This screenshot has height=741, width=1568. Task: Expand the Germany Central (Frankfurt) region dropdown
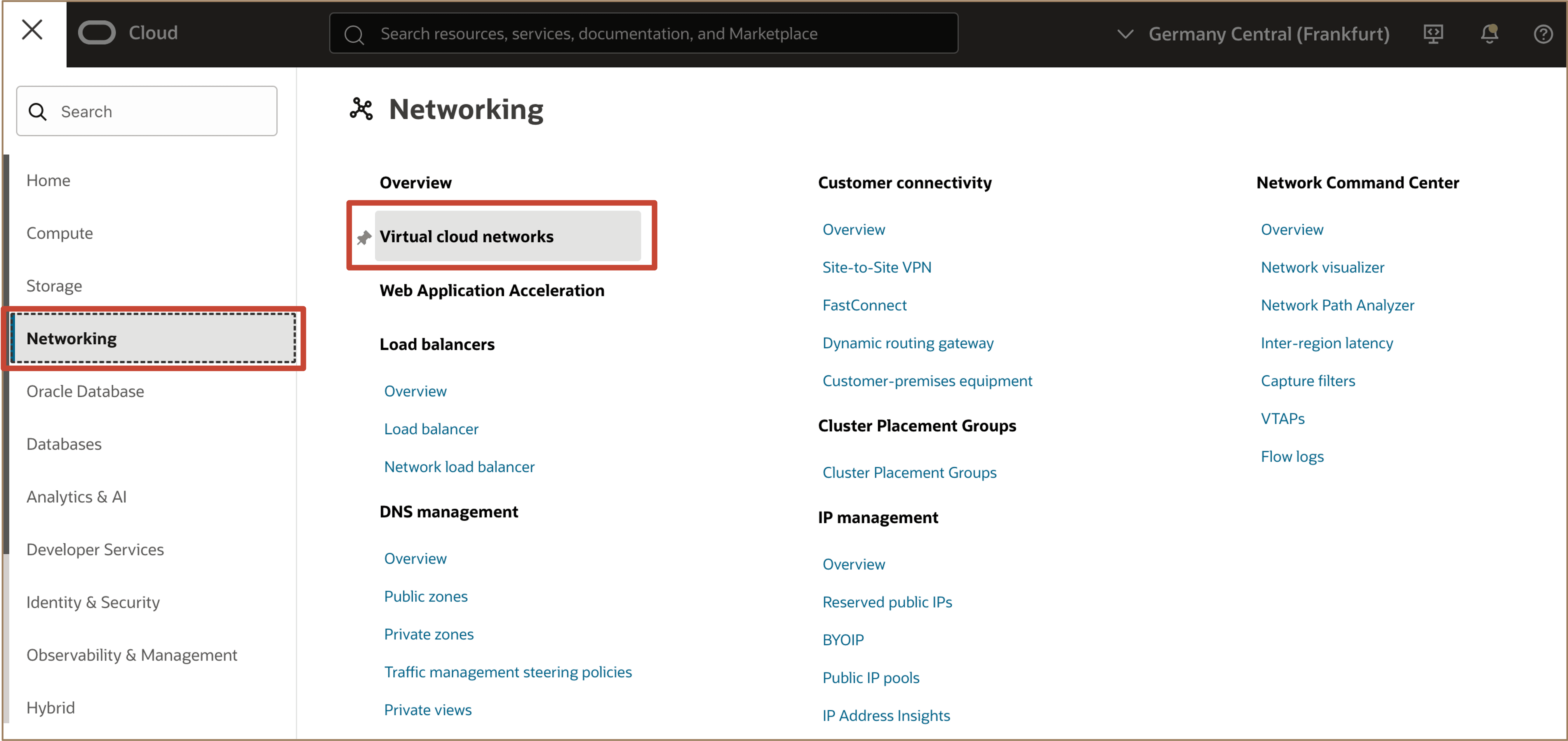tap(1125, 34)
